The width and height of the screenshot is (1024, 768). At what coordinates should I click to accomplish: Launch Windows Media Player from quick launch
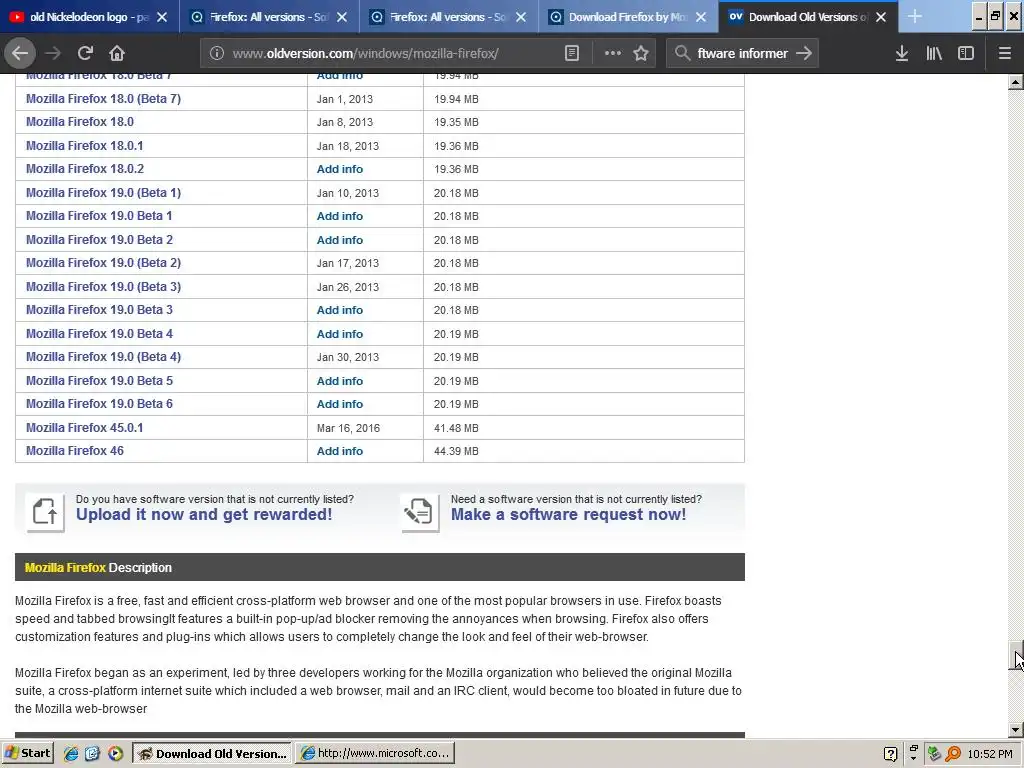tap(116, 754)
